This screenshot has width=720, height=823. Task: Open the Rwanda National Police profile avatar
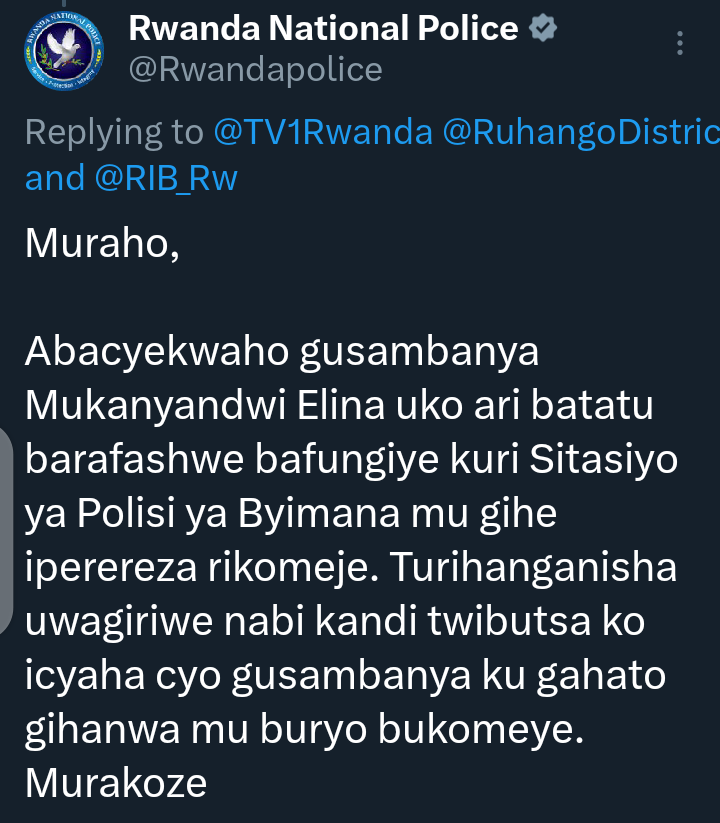(x=63, y=50)
